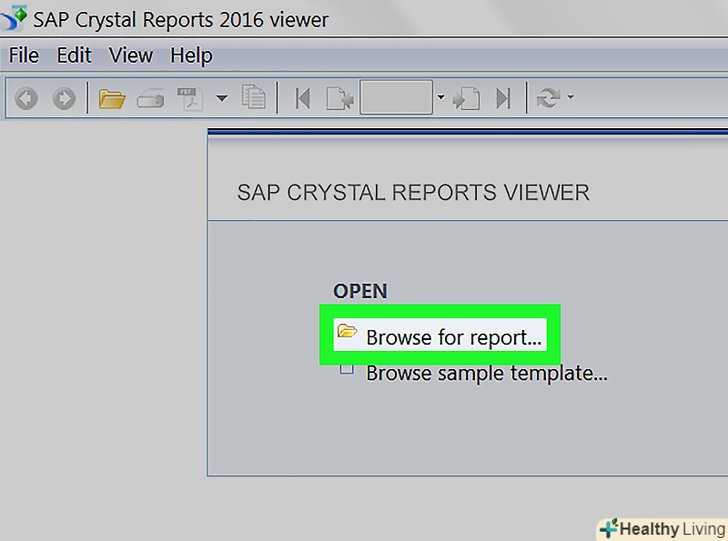
Task: Go to next page icon
Action: click(x=466, y=98)
